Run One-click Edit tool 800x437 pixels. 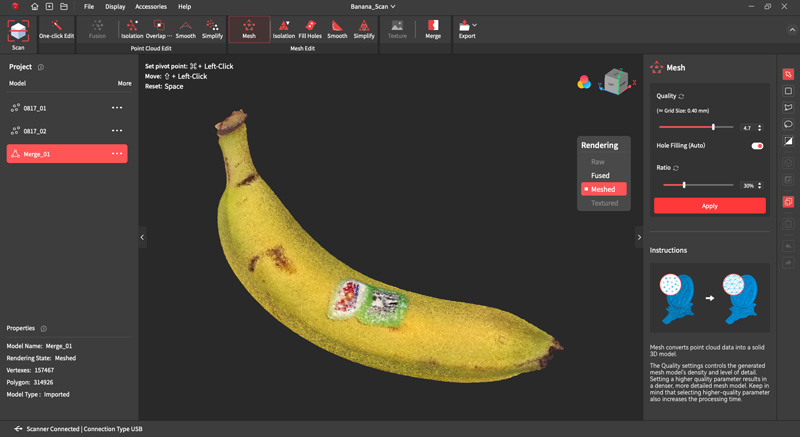click(x=57, y=30)
